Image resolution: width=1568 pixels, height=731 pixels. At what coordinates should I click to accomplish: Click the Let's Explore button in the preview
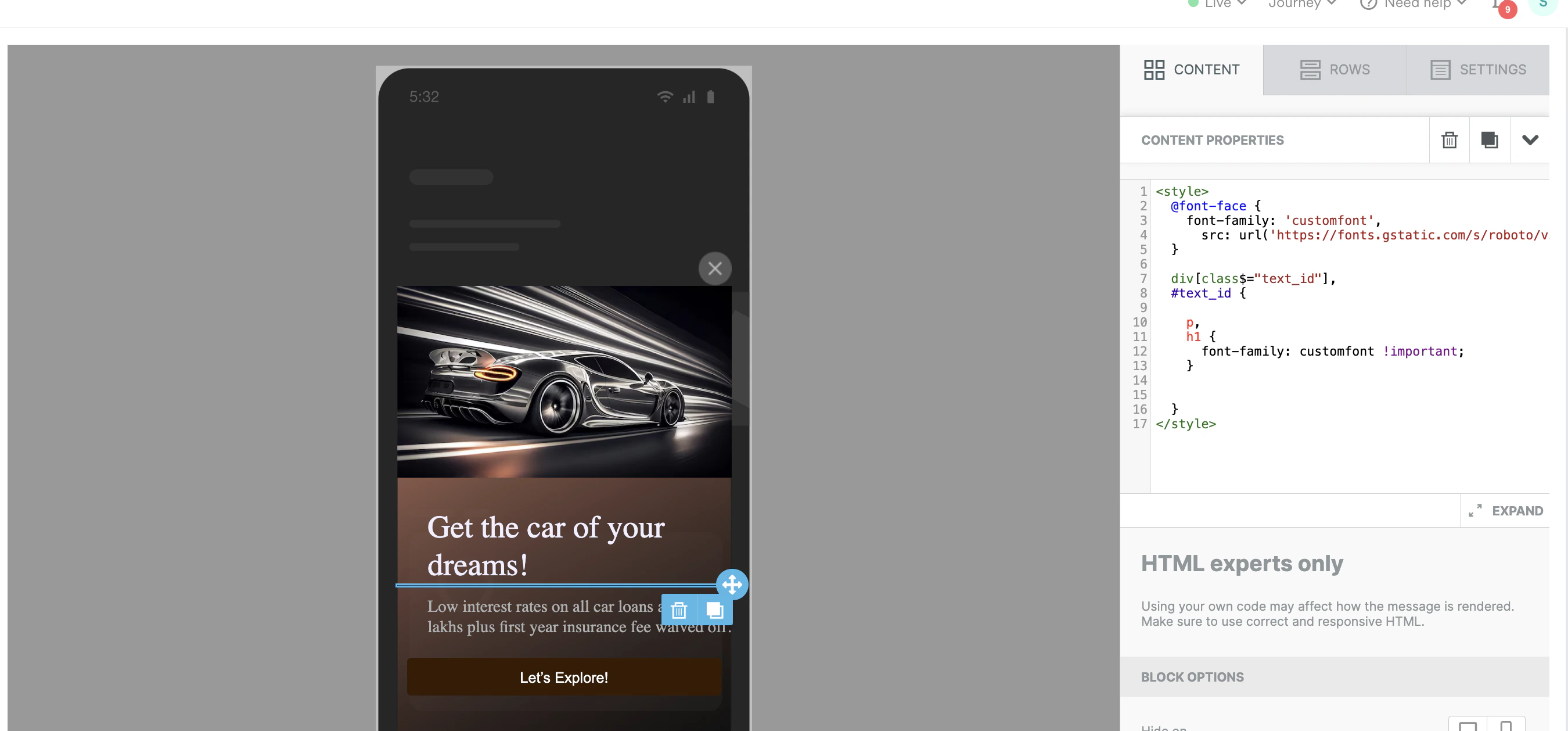563,677
